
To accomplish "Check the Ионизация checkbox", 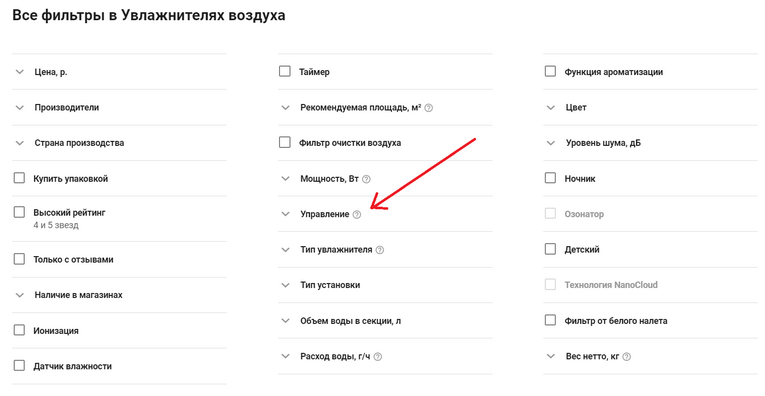I will (19, 330).
